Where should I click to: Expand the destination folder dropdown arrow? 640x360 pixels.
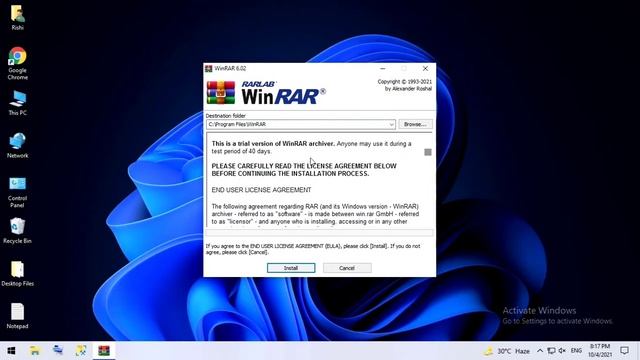[x=391, y=124]
